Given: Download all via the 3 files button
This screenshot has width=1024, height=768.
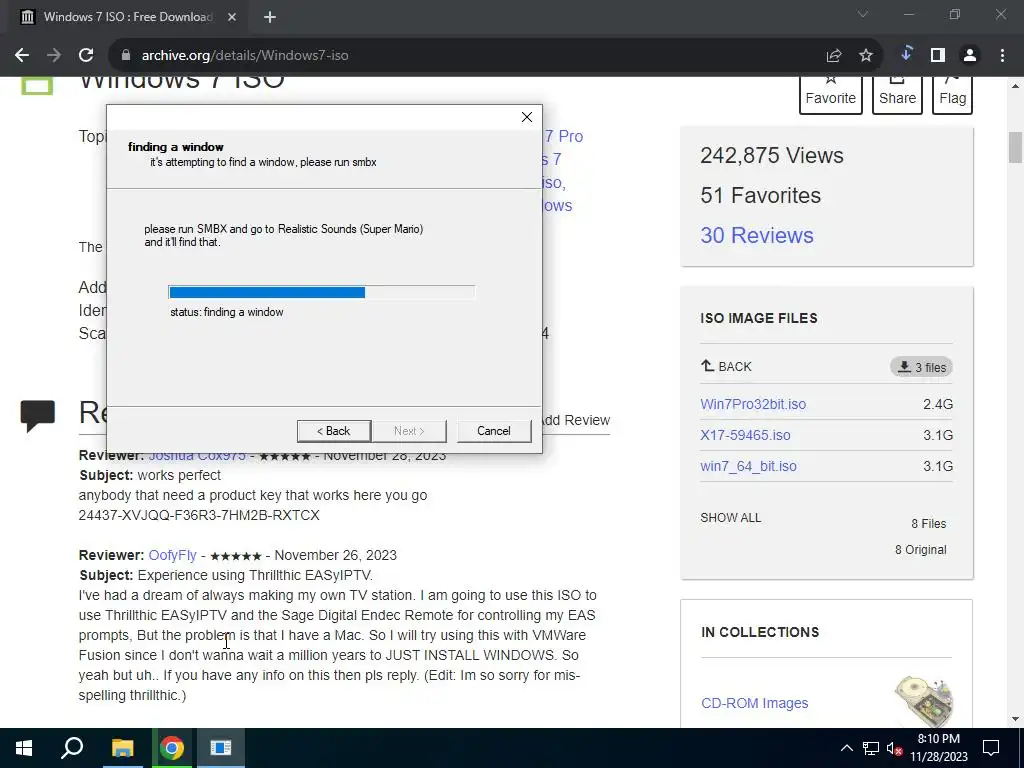Looking at the screenshot, I should tap(921, 367).
